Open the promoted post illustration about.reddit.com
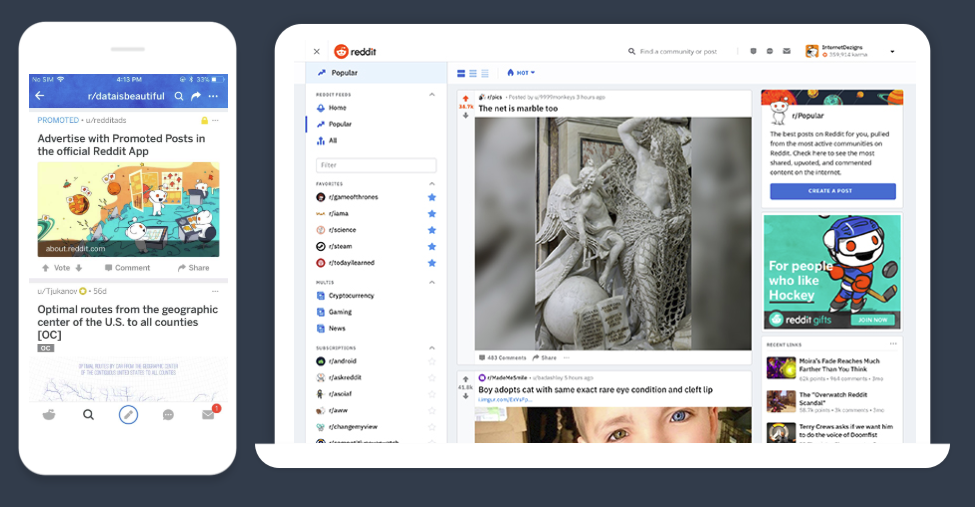Image resolution: width=975 pixels, height=507 pixels. [128, 210]
